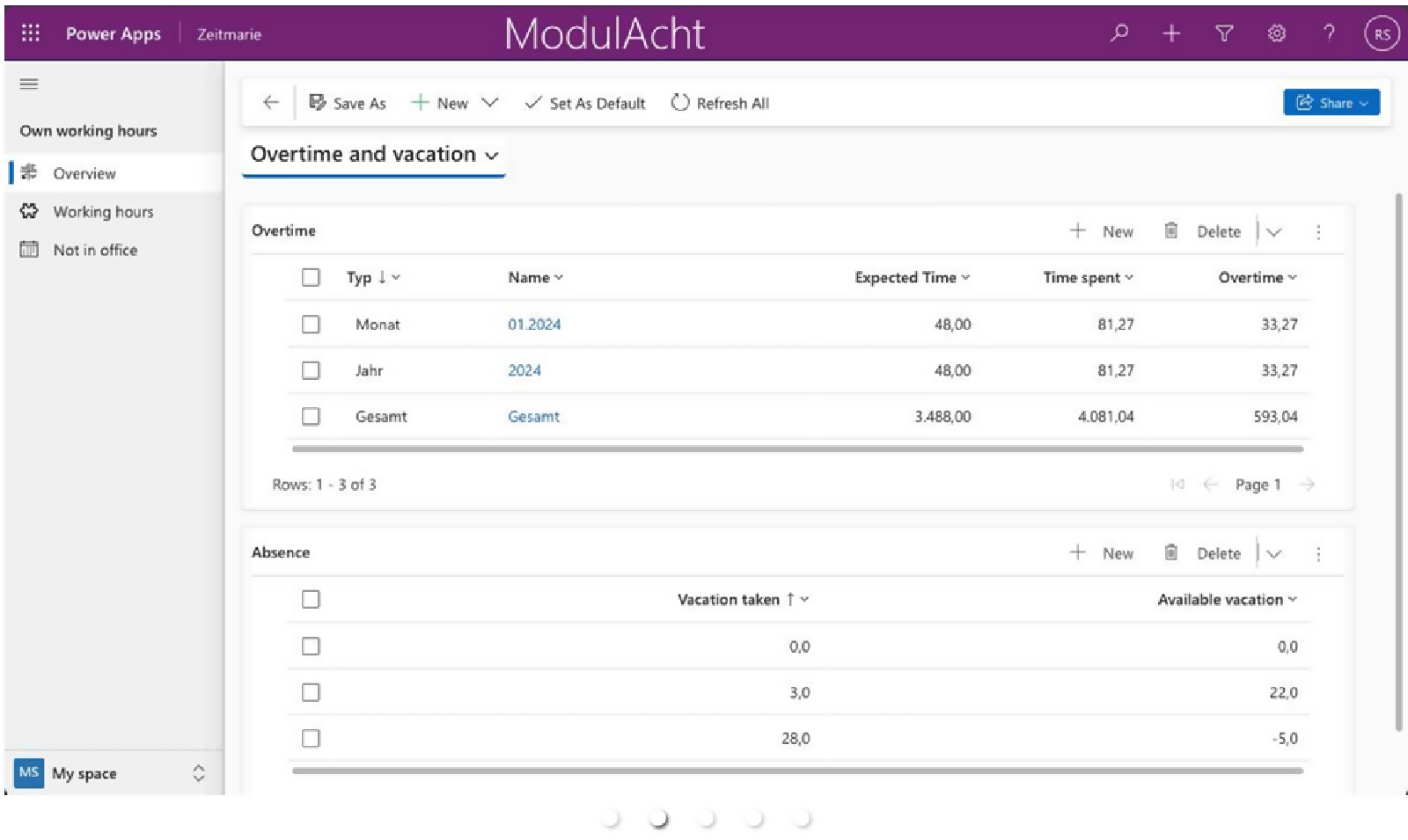Select all rows in Absence table
This screenshot has width=1408, height=840.
(x=311, y=599)
